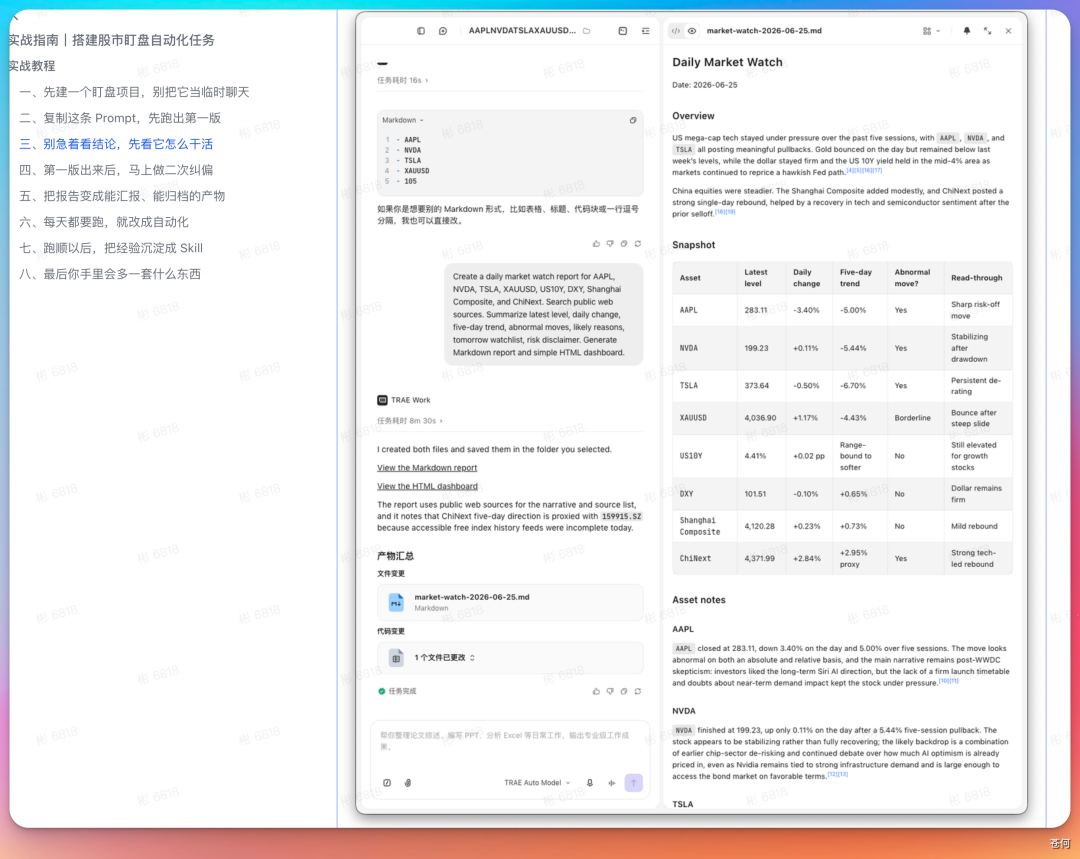
Task: Switch to rendered preview eye mode
Action: [692, 31]
